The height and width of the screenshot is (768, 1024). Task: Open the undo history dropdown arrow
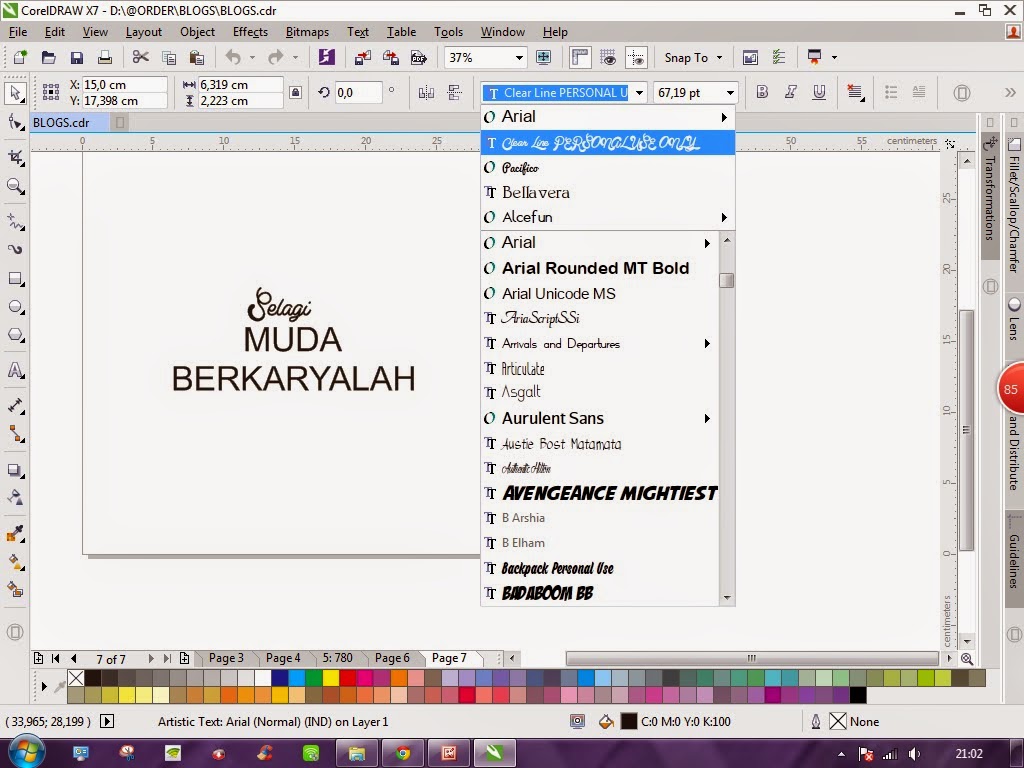pyautogui.click(x=252, y=57)
